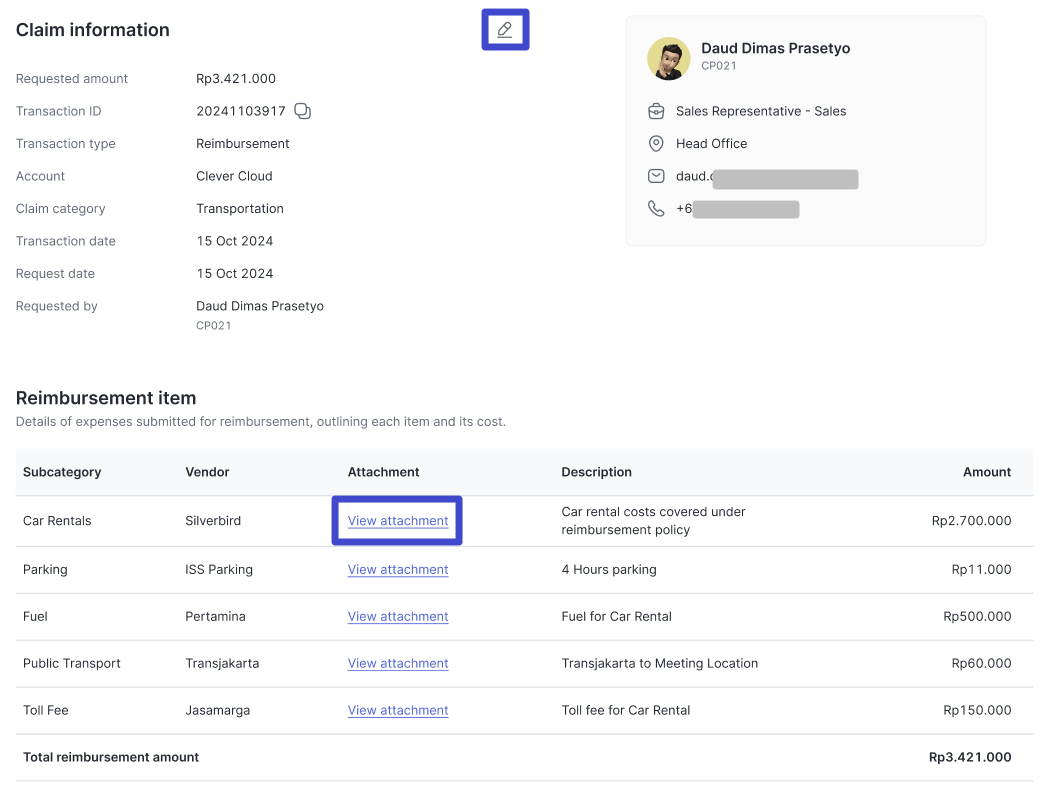This screenshot has width=1054, height=812.
Task: Click the Silverbird vendor cell
Action: point(213,521)
